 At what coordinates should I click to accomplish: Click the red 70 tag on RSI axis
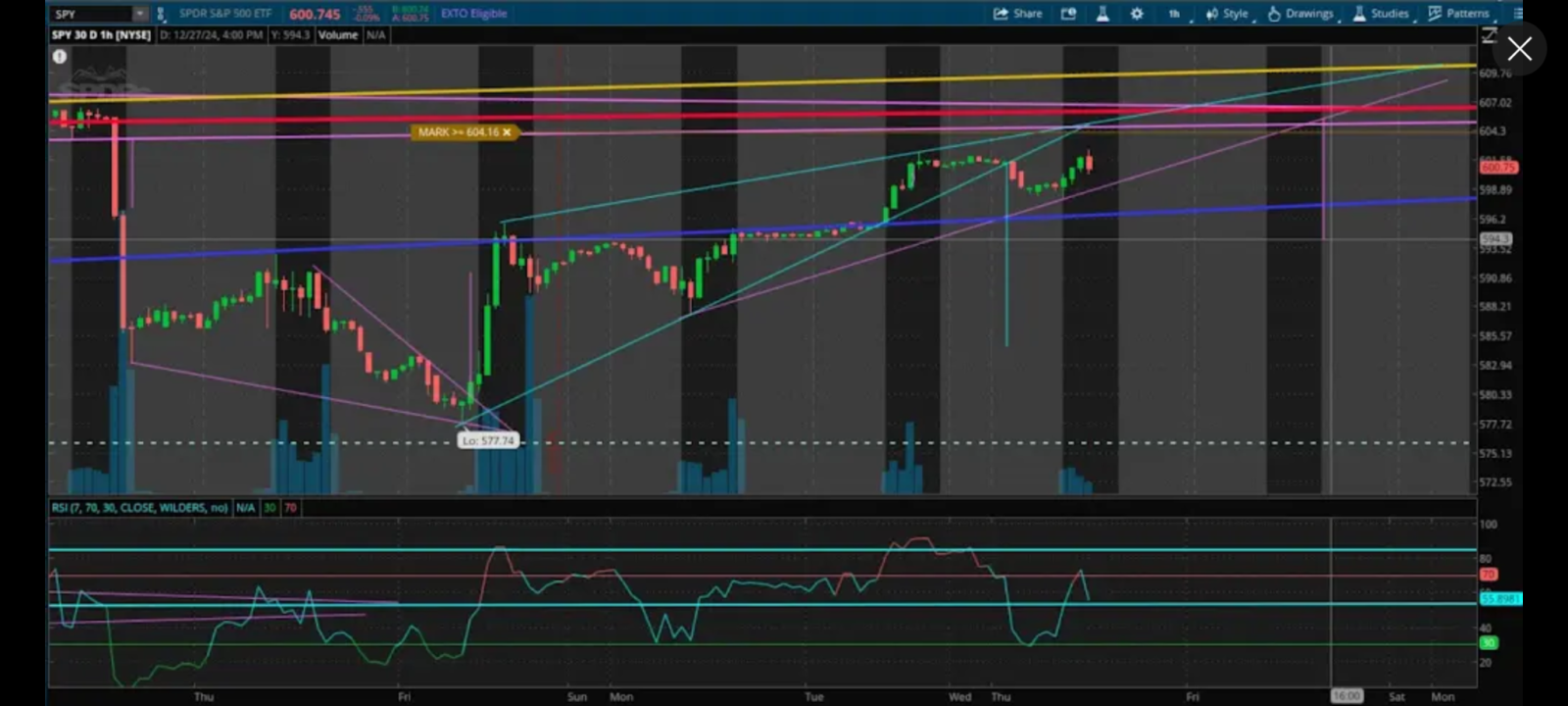coord(1489,575)
